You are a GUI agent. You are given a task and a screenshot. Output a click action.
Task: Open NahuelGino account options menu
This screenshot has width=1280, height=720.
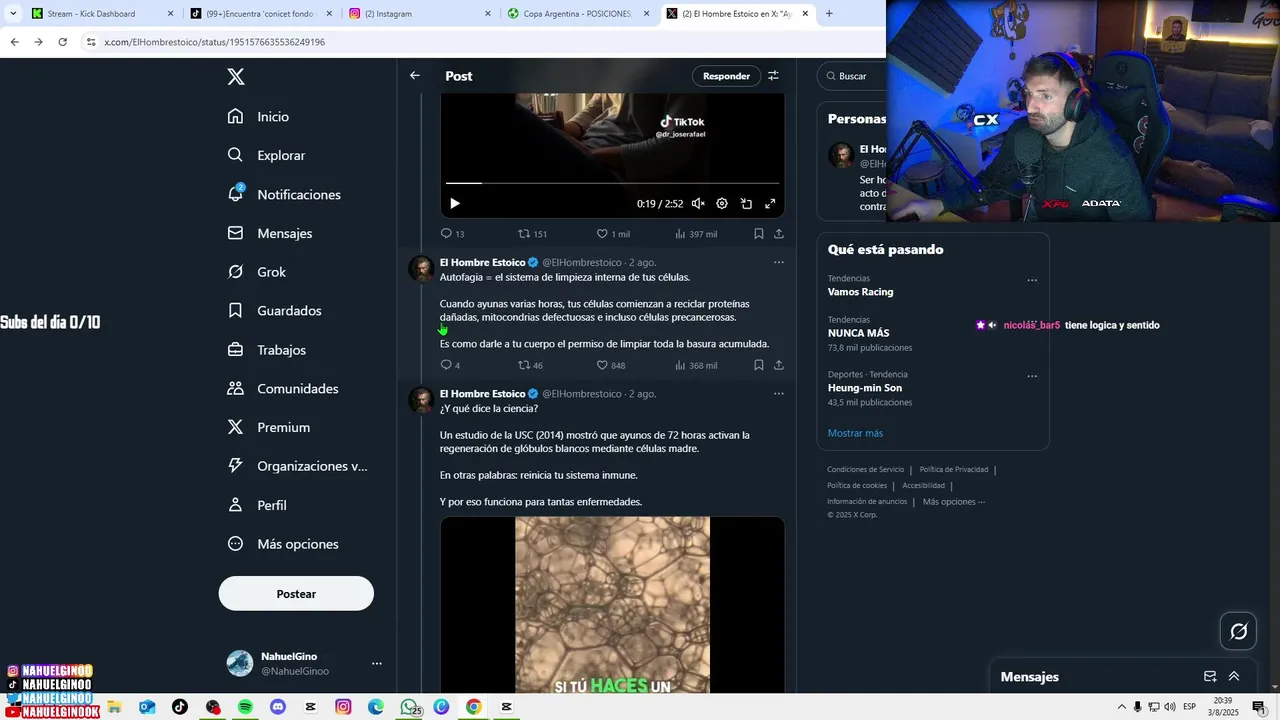pos(377,663)
